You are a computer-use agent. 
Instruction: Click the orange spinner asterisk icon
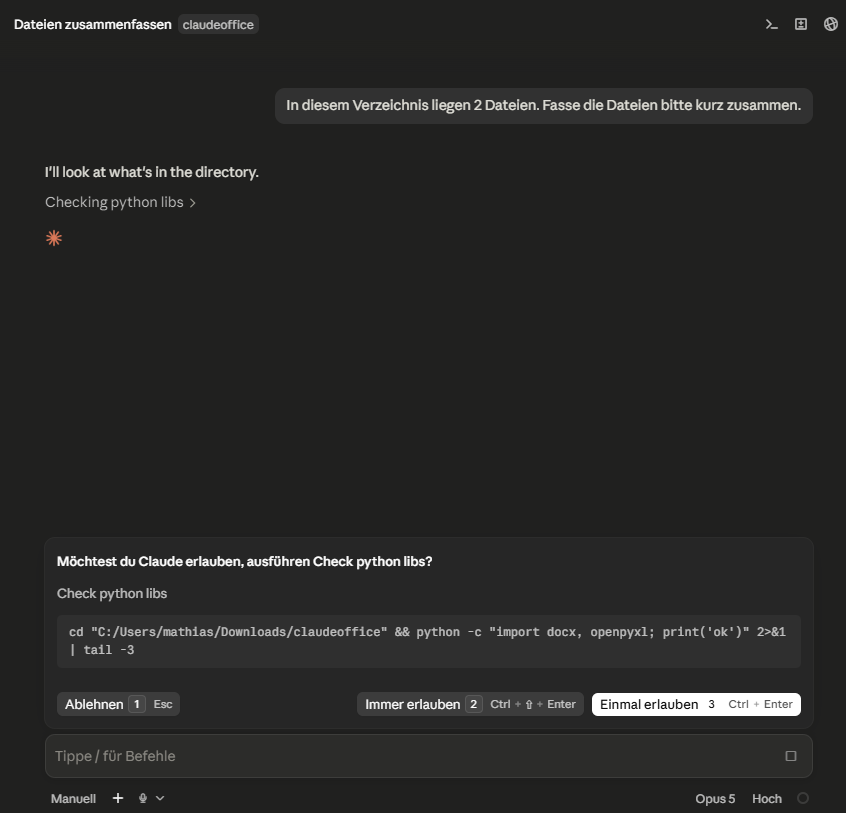(x=54, y=238)
